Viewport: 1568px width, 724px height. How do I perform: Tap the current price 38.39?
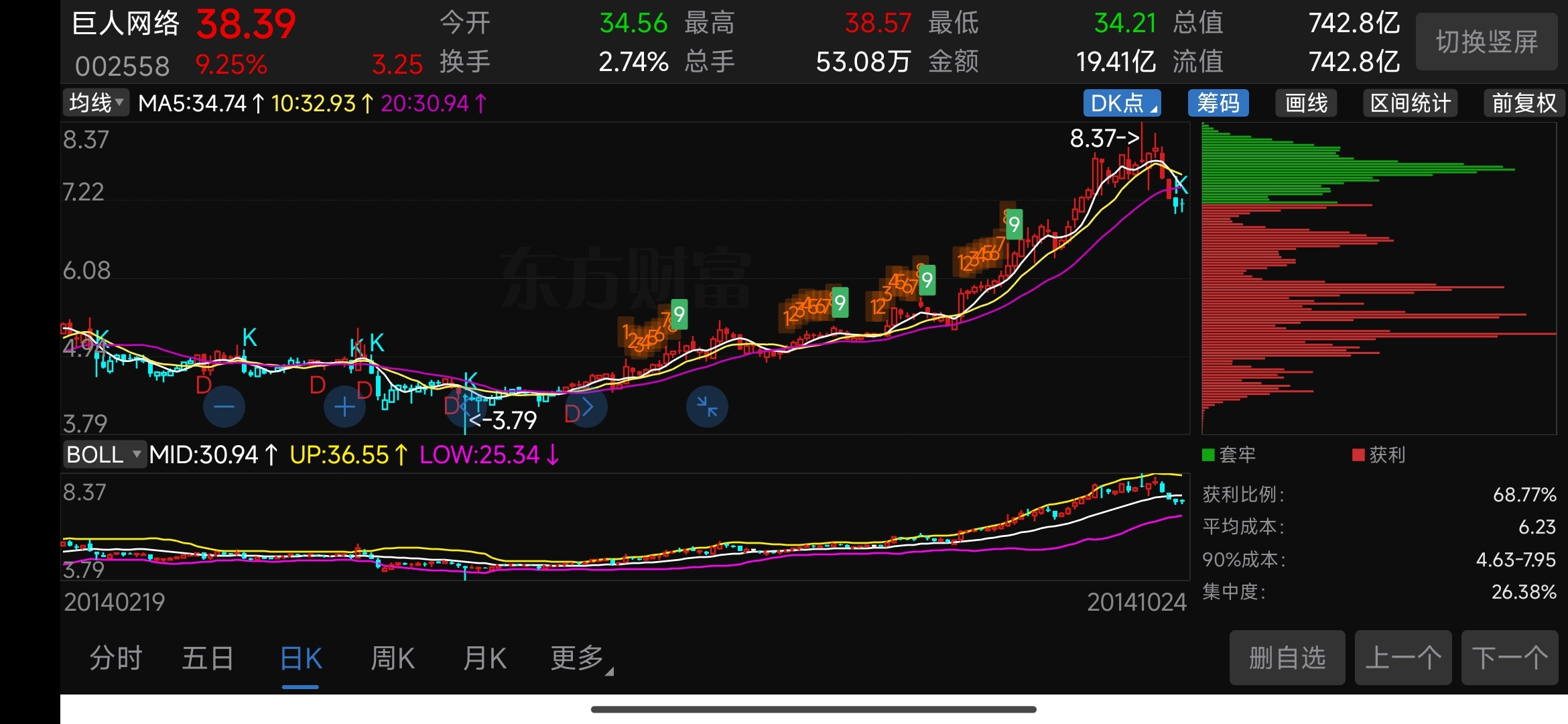point(246,24)
